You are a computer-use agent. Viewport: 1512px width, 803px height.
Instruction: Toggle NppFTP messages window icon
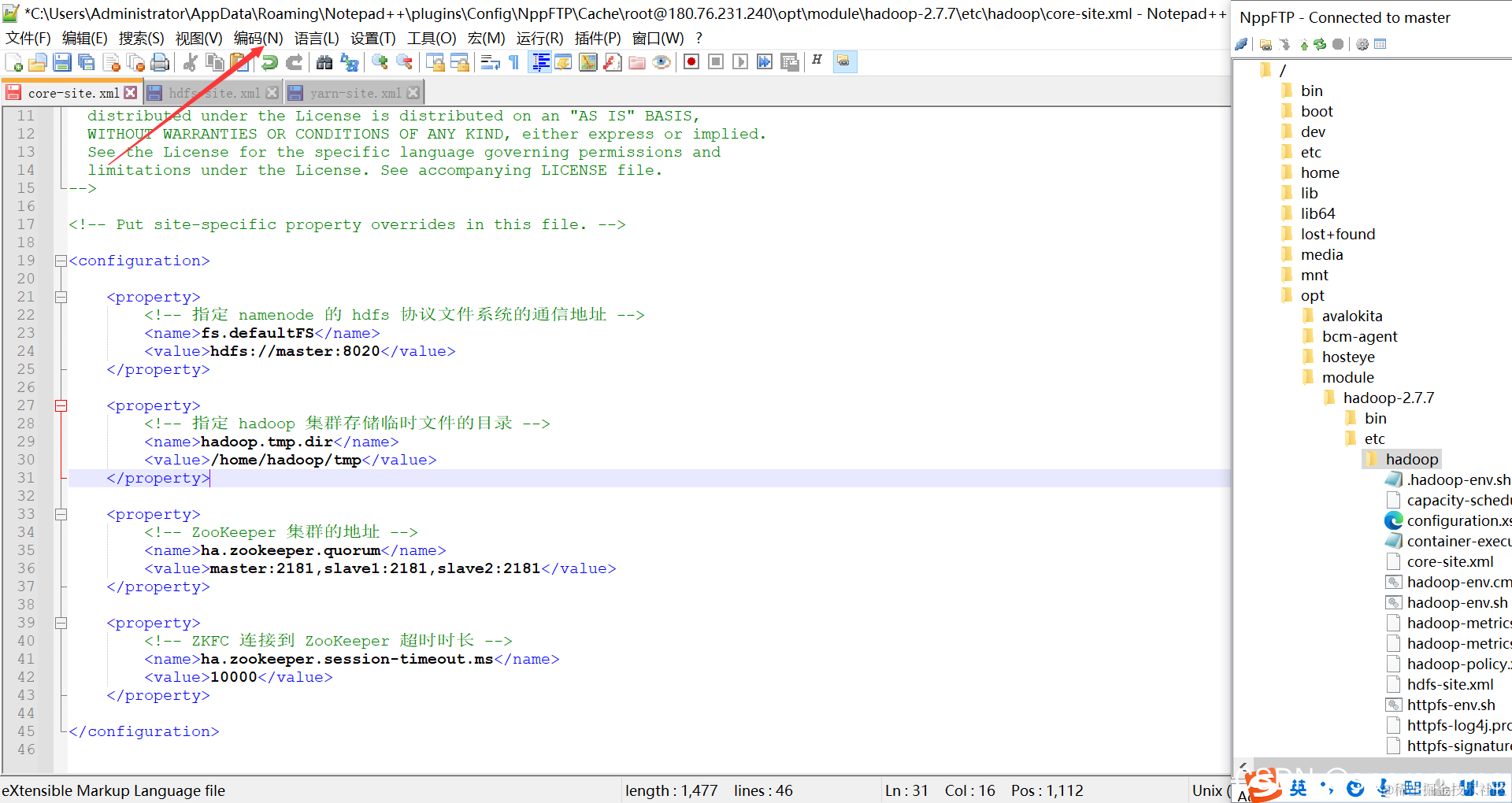click(x=1380, y=44)
